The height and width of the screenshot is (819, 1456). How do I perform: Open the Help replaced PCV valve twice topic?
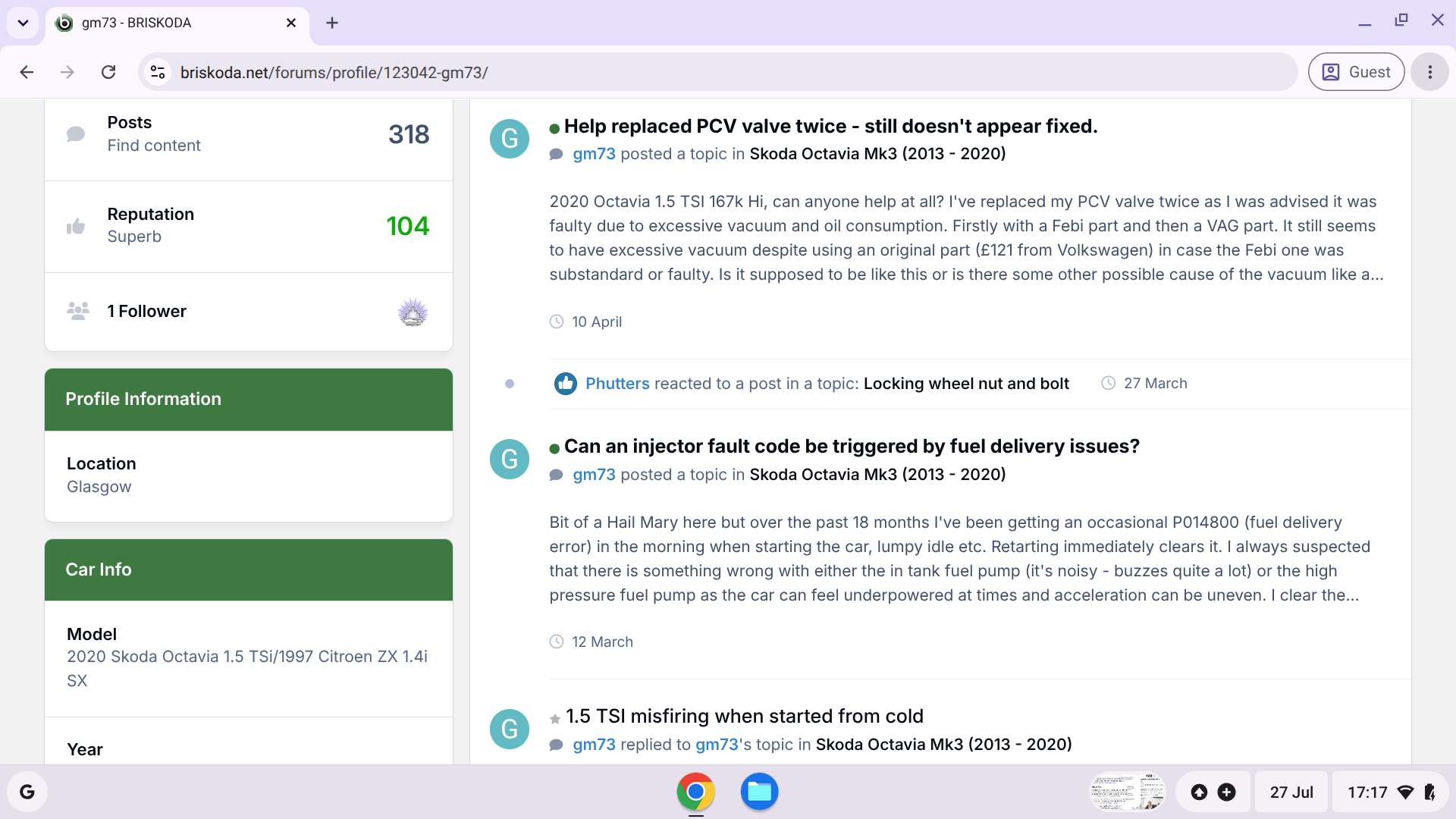click(830, 126)
